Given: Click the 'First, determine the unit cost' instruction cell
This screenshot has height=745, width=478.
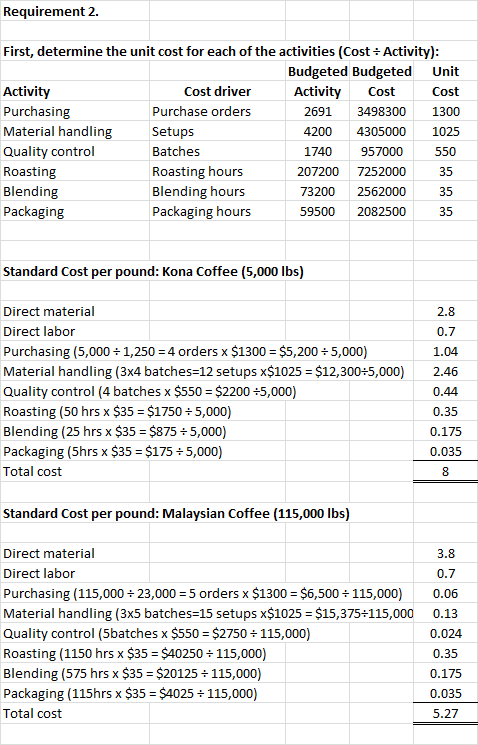Looking at the screenshot, I should point(221,51).
